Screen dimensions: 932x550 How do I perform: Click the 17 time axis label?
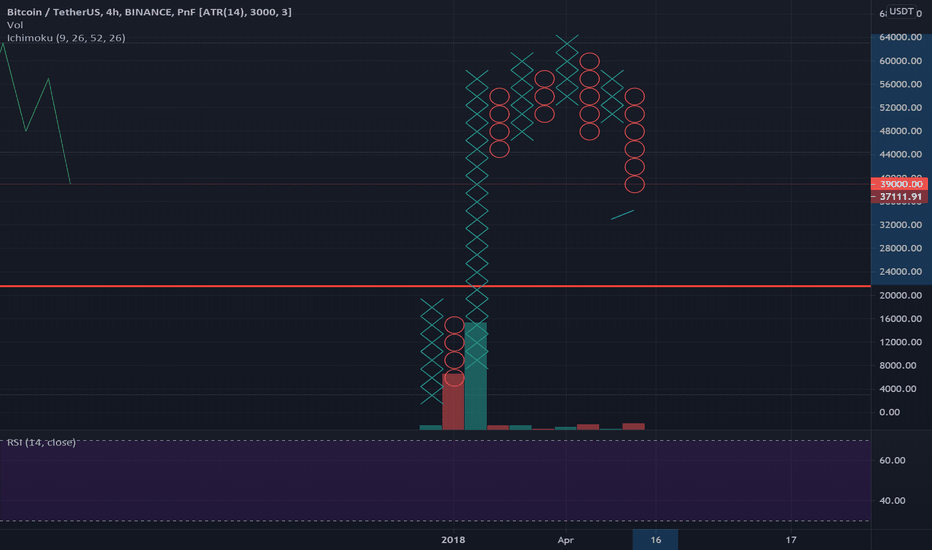coord(791,540)
